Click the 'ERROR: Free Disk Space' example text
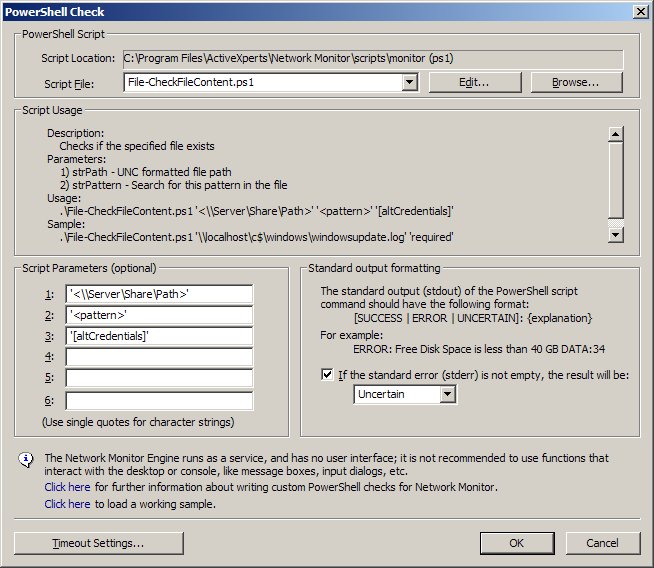 [479, 349]
